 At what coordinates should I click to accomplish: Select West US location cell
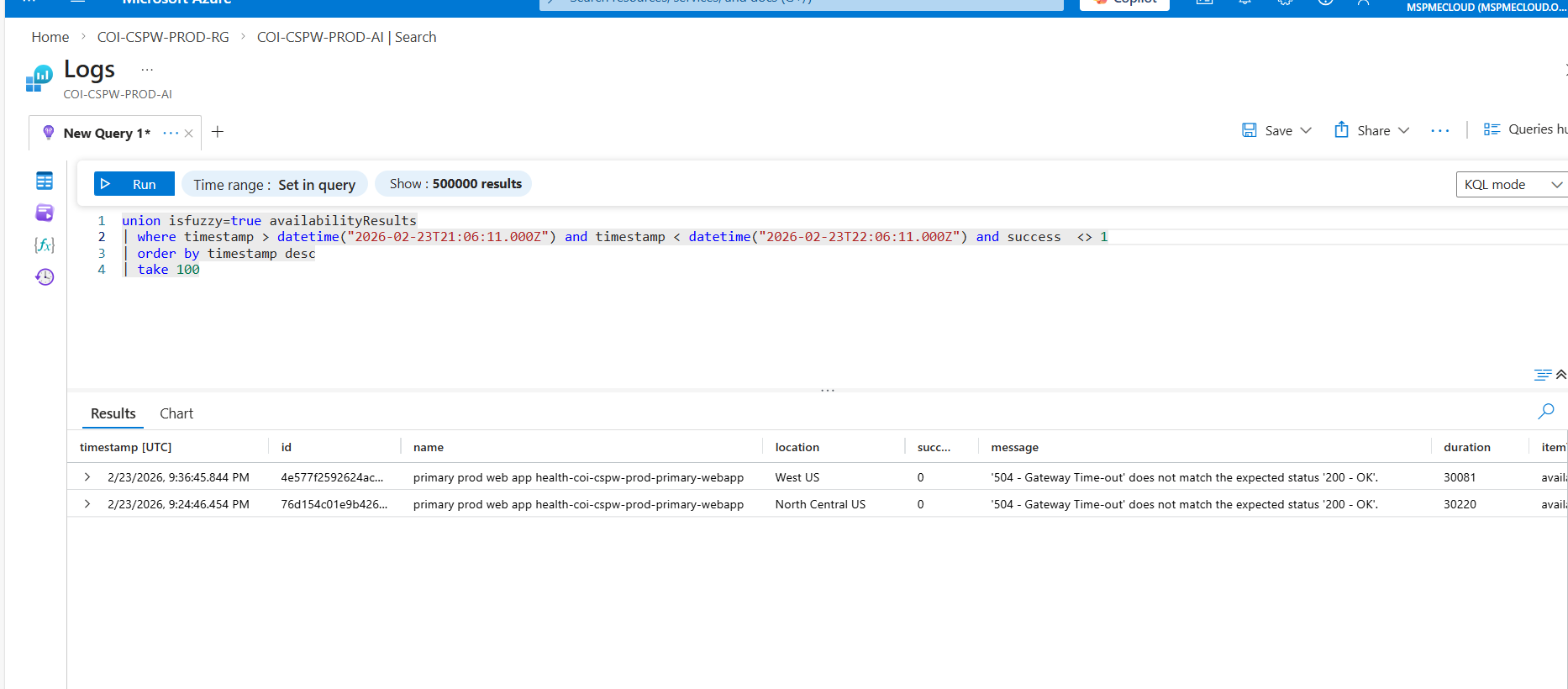[x=797, y=477]
